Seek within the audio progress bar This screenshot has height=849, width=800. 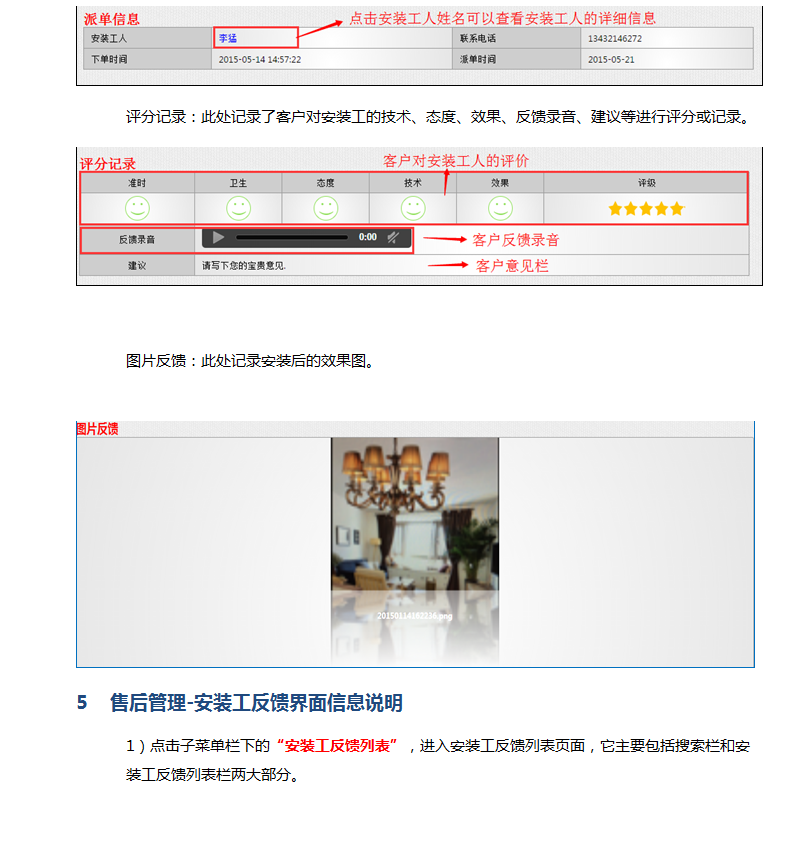292,238
